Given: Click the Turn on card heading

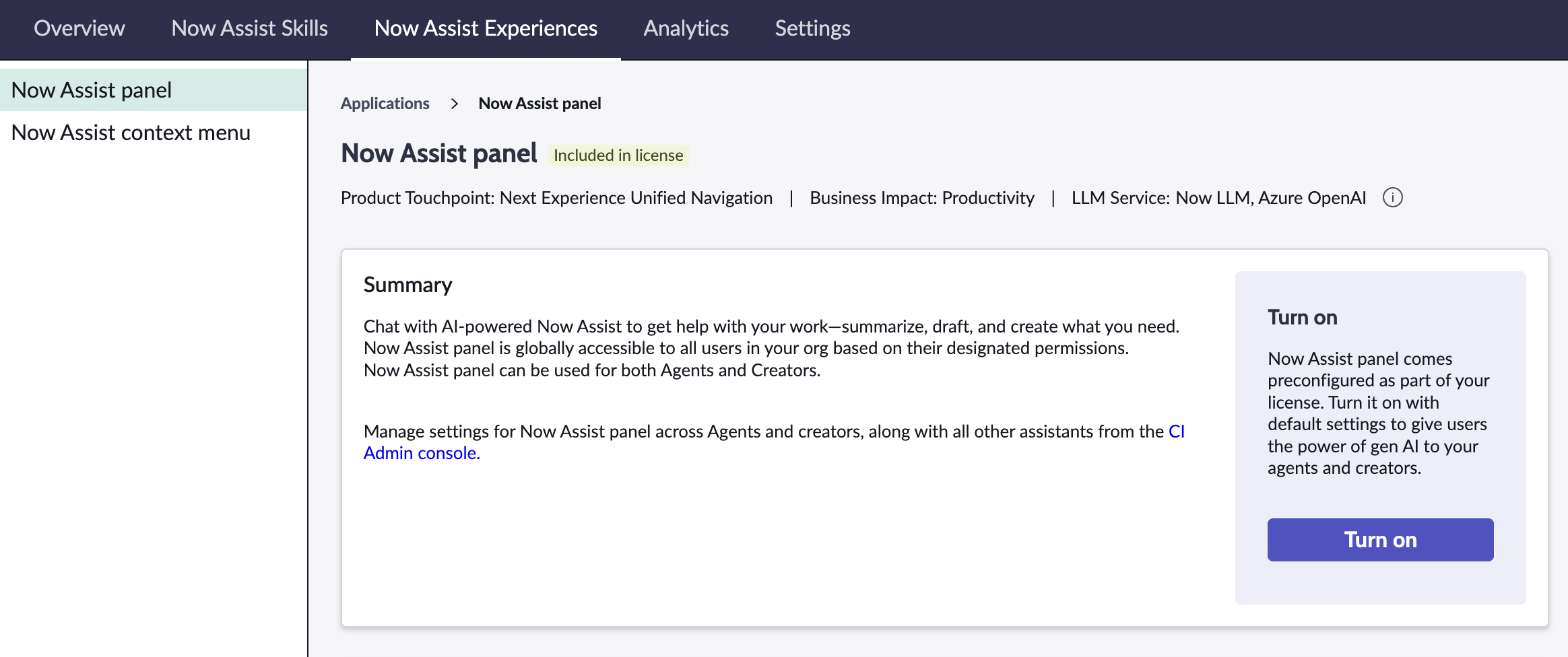Looking at the screenshot, I should (x=1302, y=317).
